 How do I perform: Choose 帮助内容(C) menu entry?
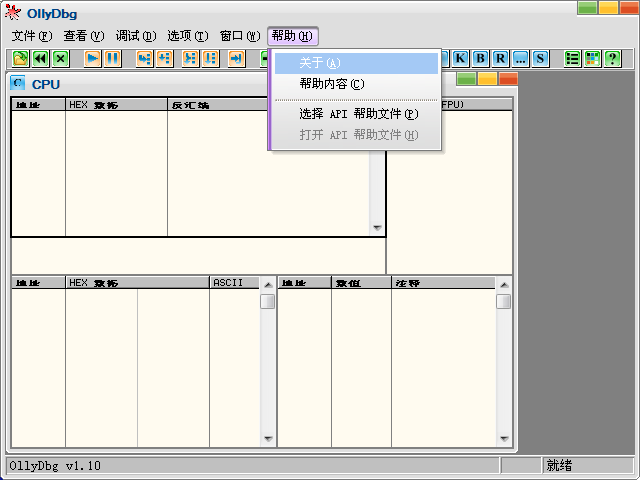(356, 84)
